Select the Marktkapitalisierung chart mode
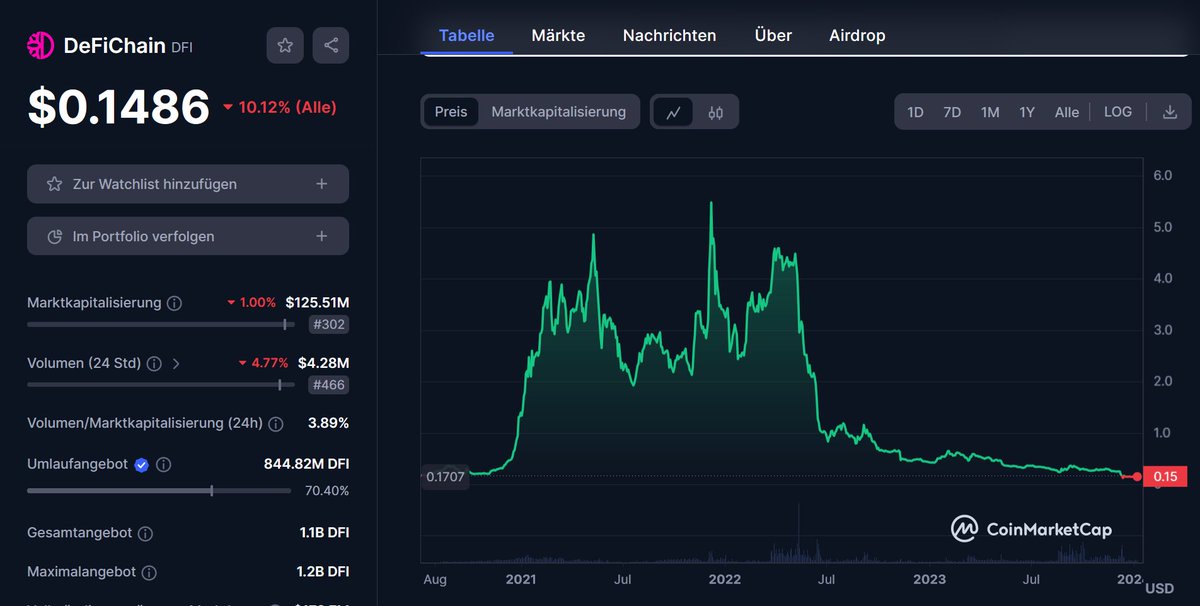Viewport: 1200px width, 606px height. 559,112
